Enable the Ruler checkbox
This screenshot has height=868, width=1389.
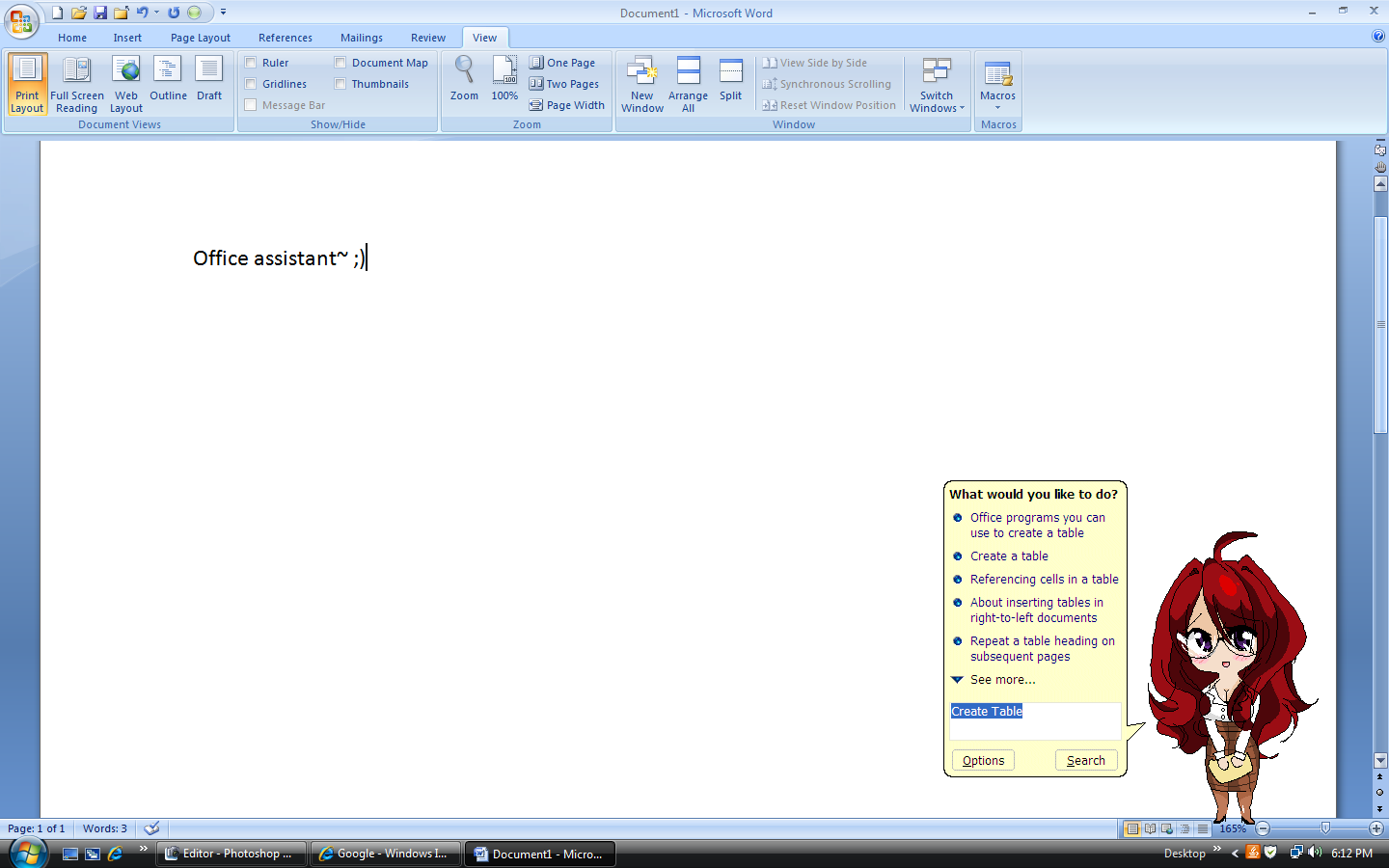(x=251, y=63)
